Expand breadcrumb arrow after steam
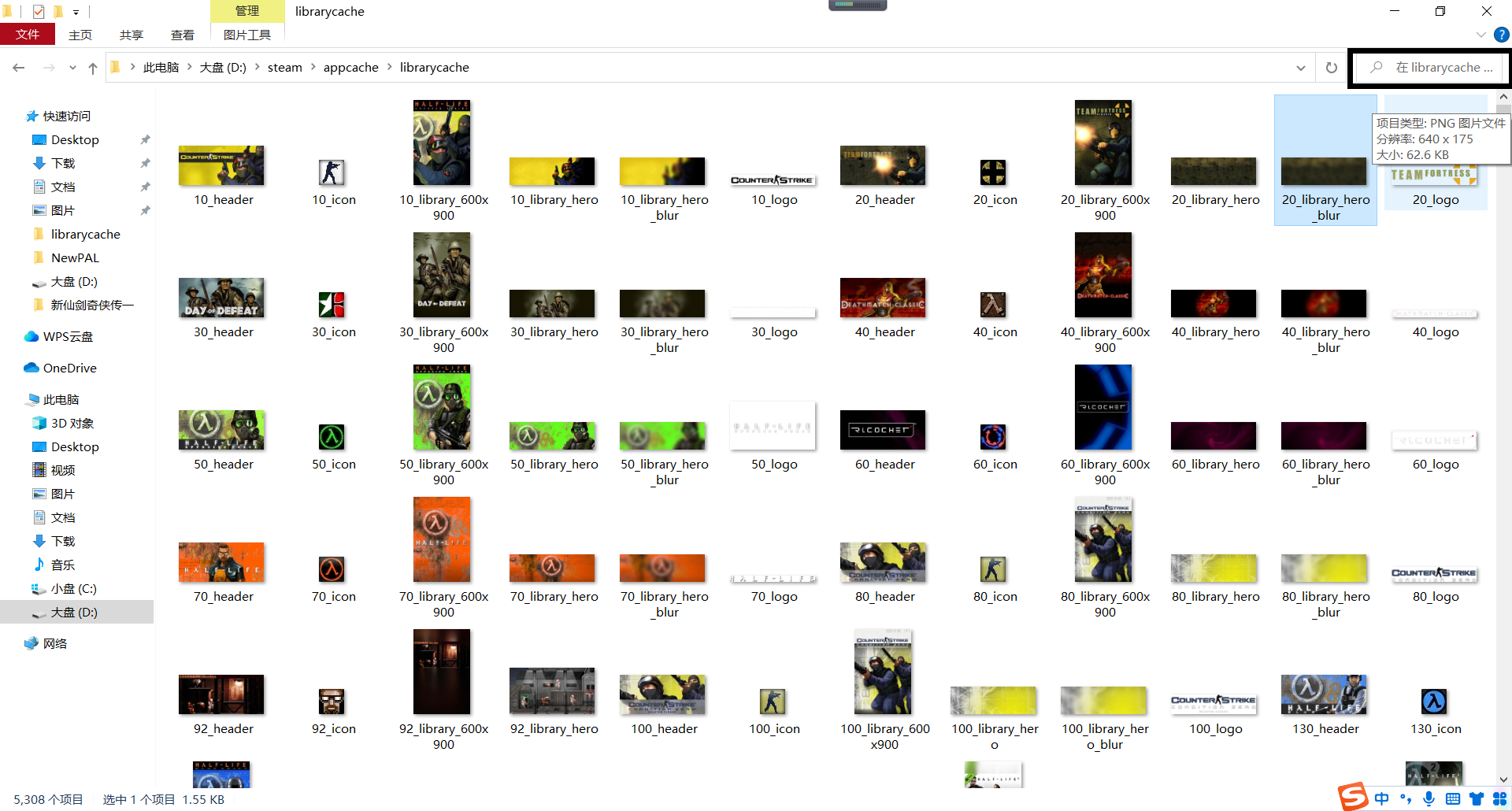This screenshot has height=811, width=1512. 313,67
